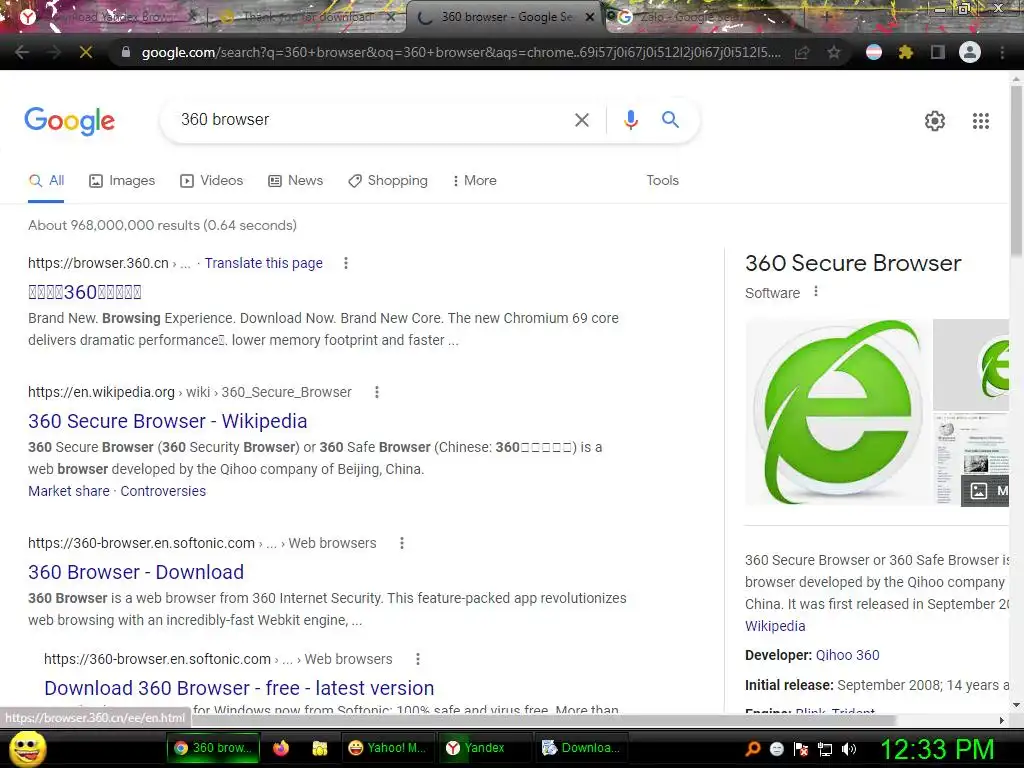Viewport: 1024px width, 768px height.
Task: Click inside the 360 browser search field
Action: (372, 120)
